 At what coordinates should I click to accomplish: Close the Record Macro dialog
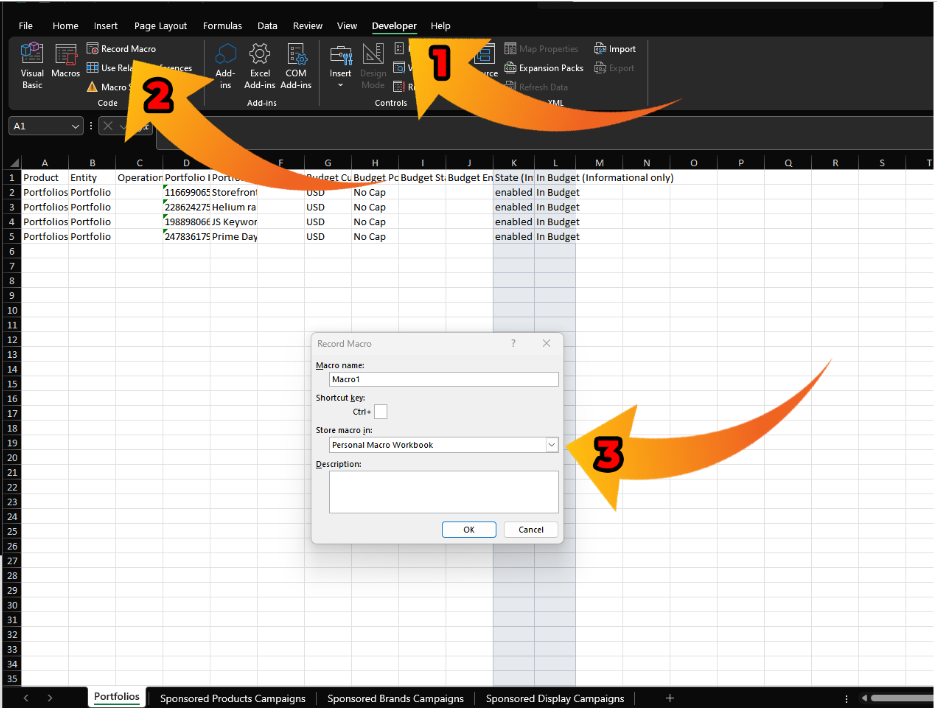(x=546, y=343)
